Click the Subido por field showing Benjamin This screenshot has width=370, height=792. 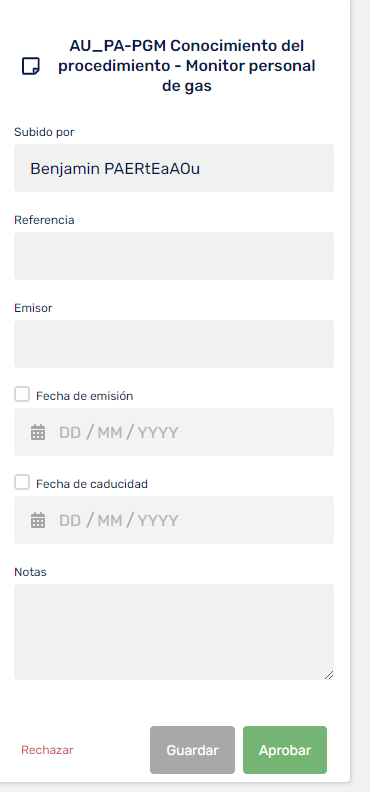[x=174, y=168]
